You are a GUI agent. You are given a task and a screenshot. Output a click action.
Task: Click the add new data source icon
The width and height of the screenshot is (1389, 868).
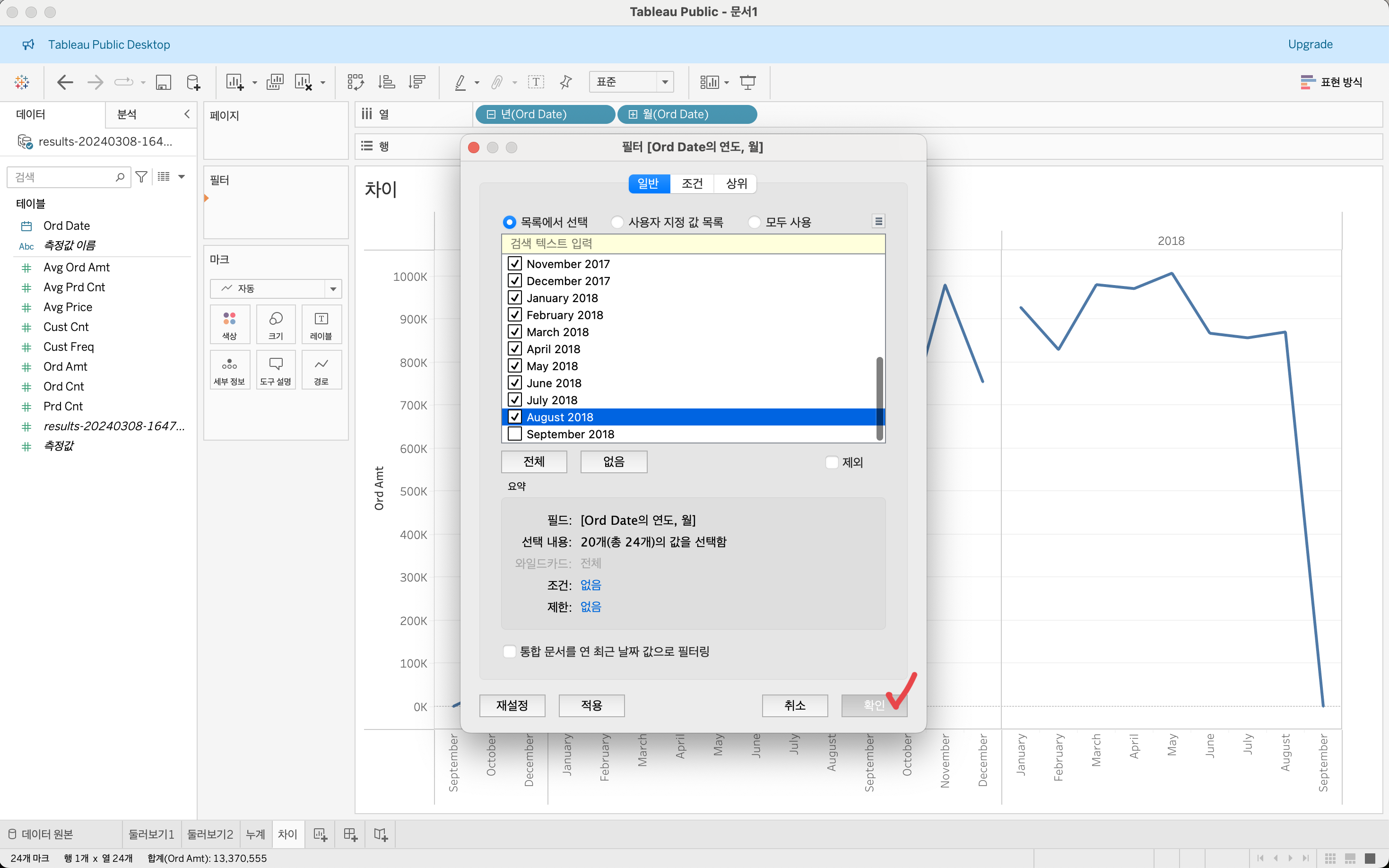tap(193, 82)
